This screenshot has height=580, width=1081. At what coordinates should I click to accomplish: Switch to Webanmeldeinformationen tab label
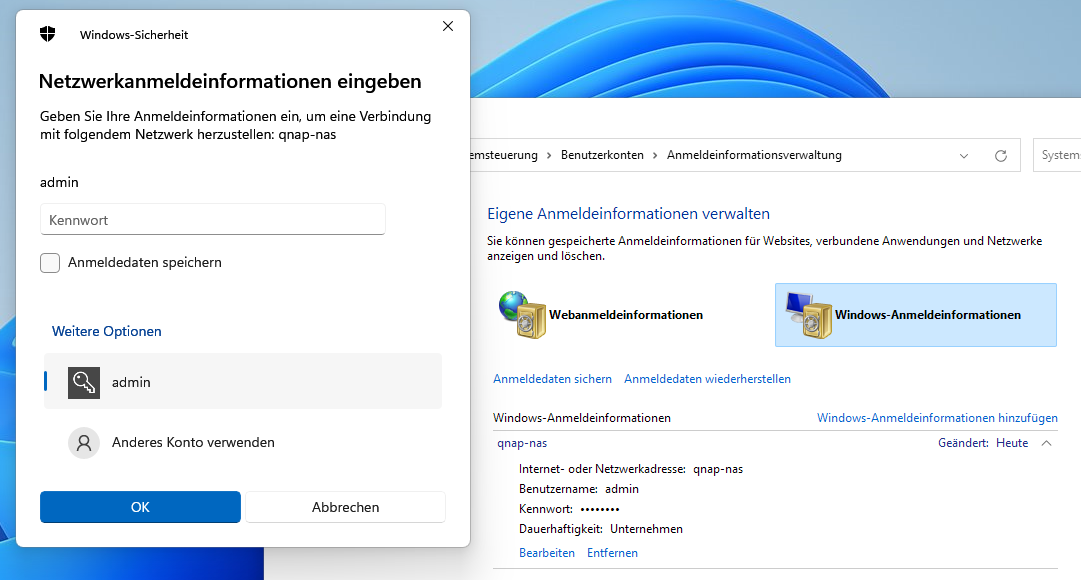coord(626,315)
